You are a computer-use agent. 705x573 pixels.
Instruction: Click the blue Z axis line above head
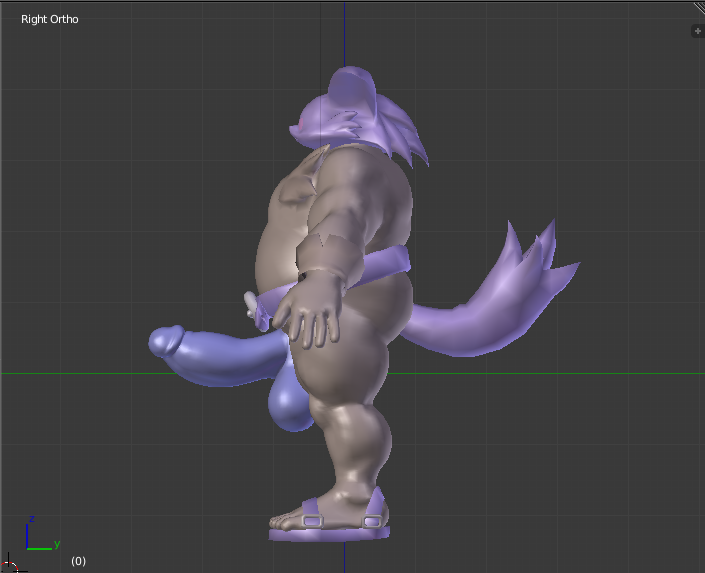click(344, 34)
